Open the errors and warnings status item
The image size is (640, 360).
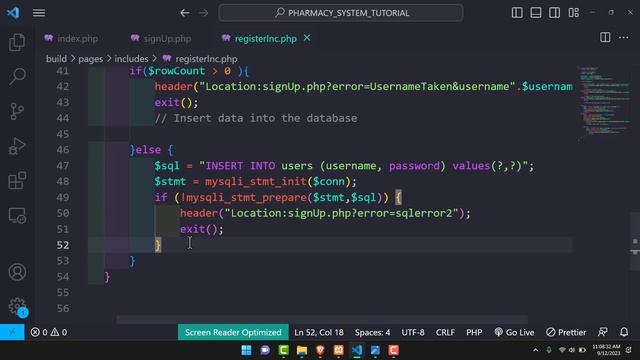tap(49, 332)
